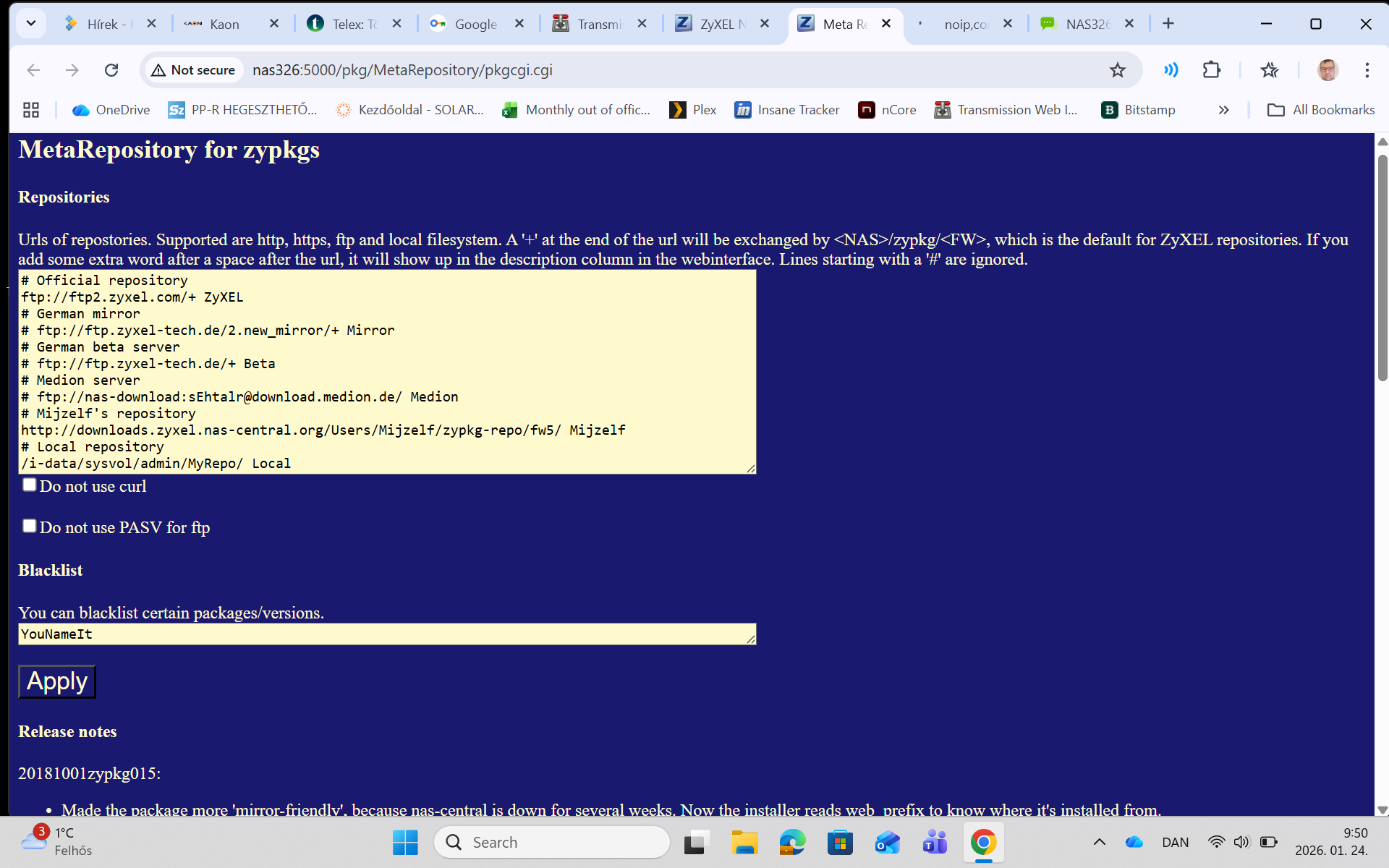
Task: Open the All Bookmarks folder
Action: point(1321,110)
